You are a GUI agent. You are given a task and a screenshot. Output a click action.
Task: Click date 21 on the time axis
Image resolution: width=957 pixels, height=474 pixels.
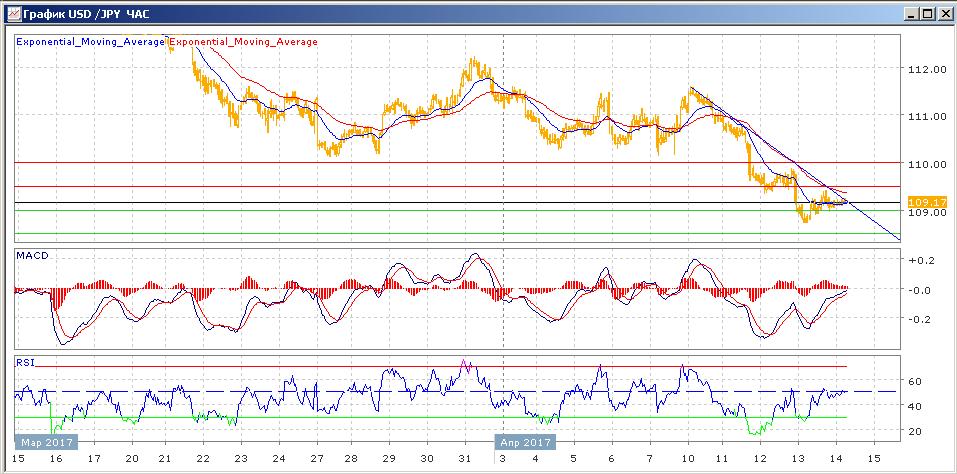pyautogui.click(x=165, y=458)
